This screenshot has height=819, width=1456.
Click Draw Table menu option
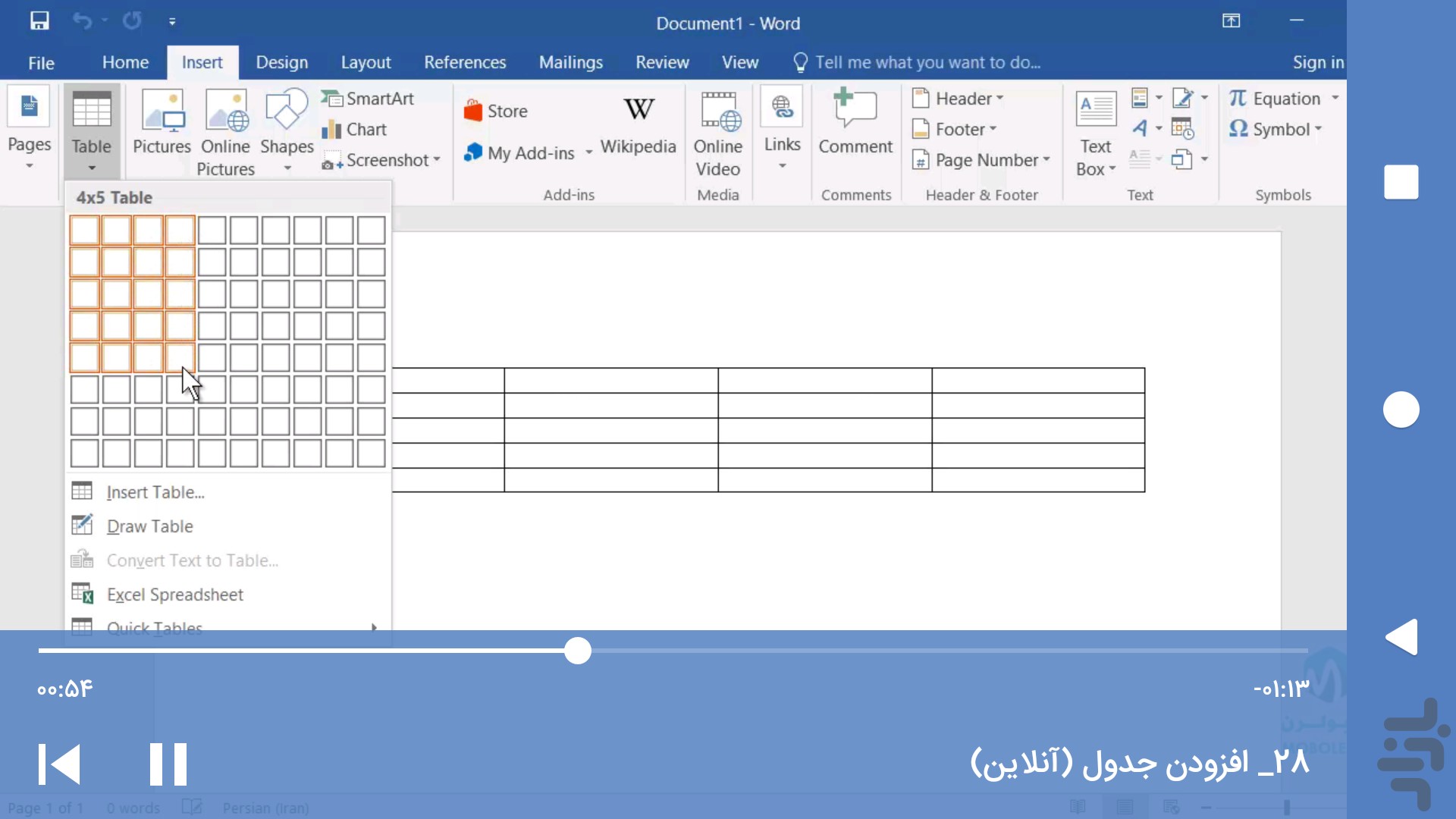click(x=150, y=526)
